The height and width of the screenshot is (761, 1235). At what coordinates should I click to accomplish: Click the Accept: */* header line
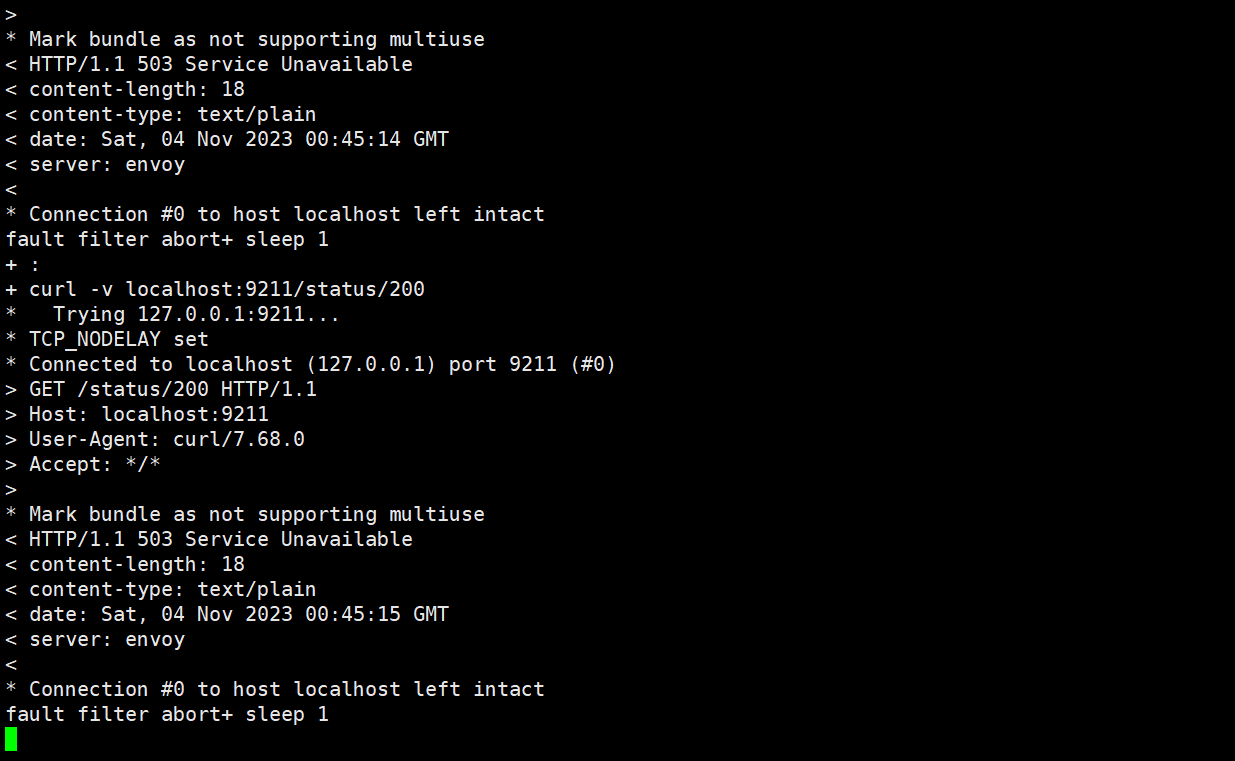coord(83,464)
